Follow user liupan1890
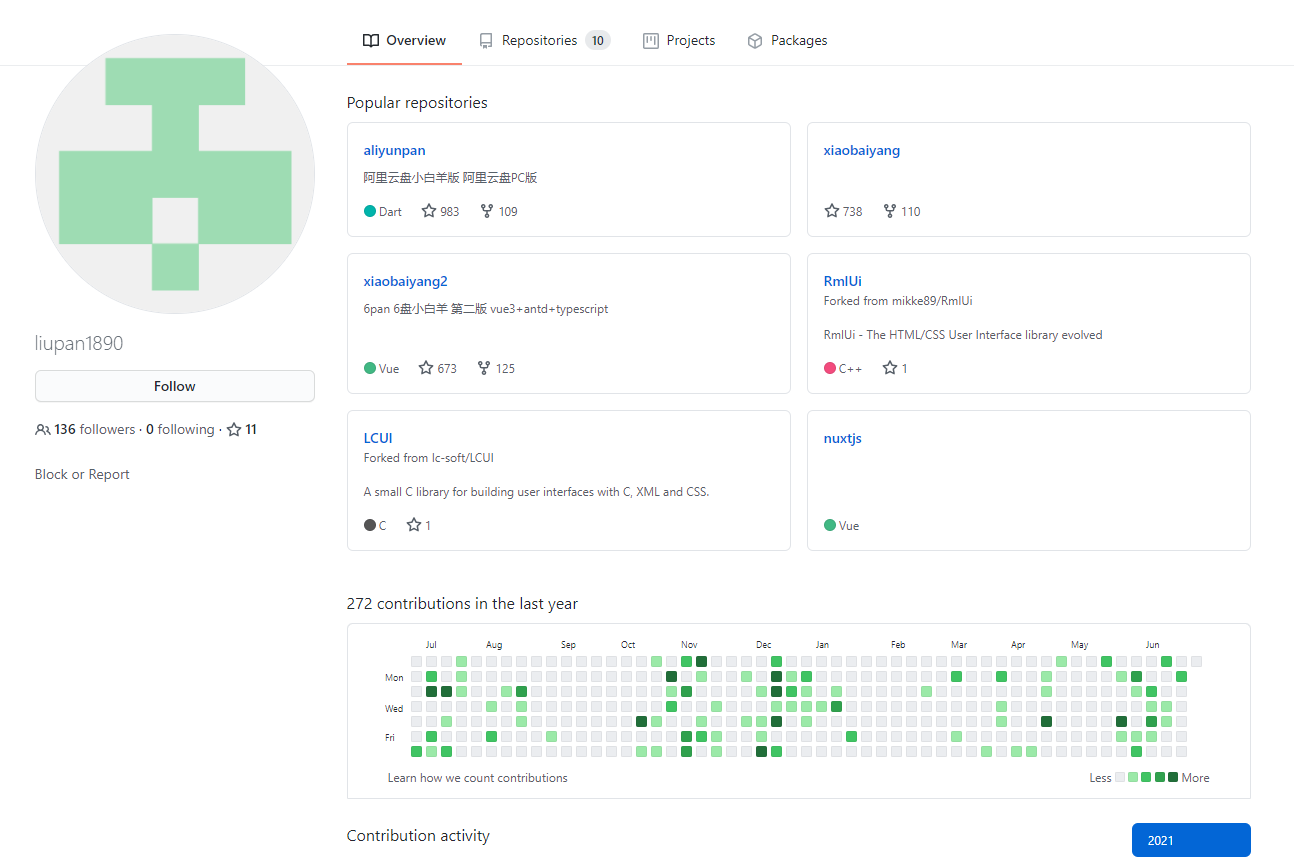Viewport: 1294px width, 864px height. coord(175,386)
